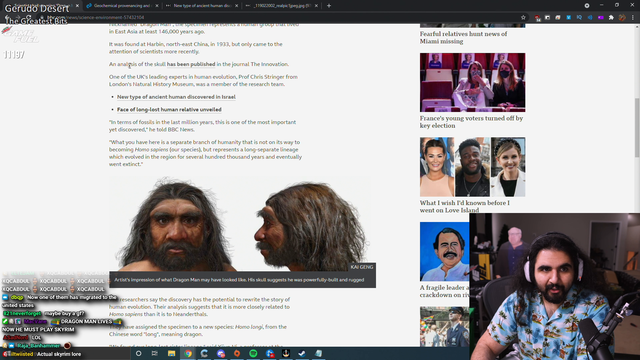Open the circular media control dropdown in title bar
Image resolution: width=640 pixels, height=360 pixels.
click(x=587, y=6)
